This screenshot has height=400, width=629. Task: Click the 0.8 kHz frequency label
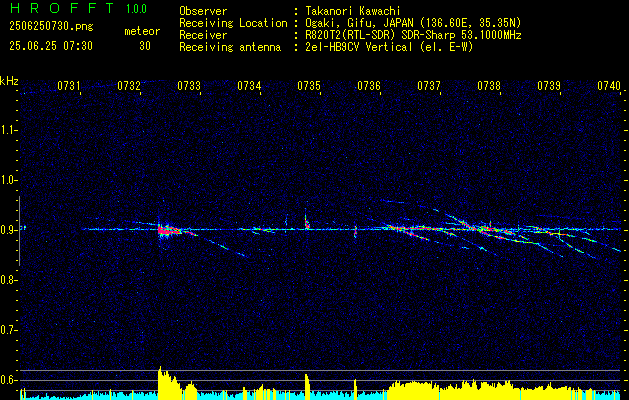click(x=7, y=280)
